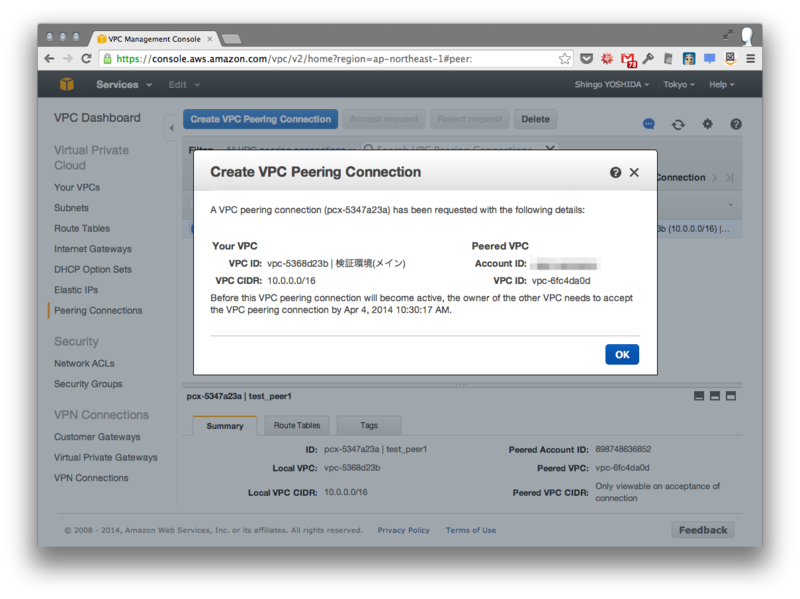
Task: Toggle browser fullscreen arrows icon
Action: pos(728,35)
